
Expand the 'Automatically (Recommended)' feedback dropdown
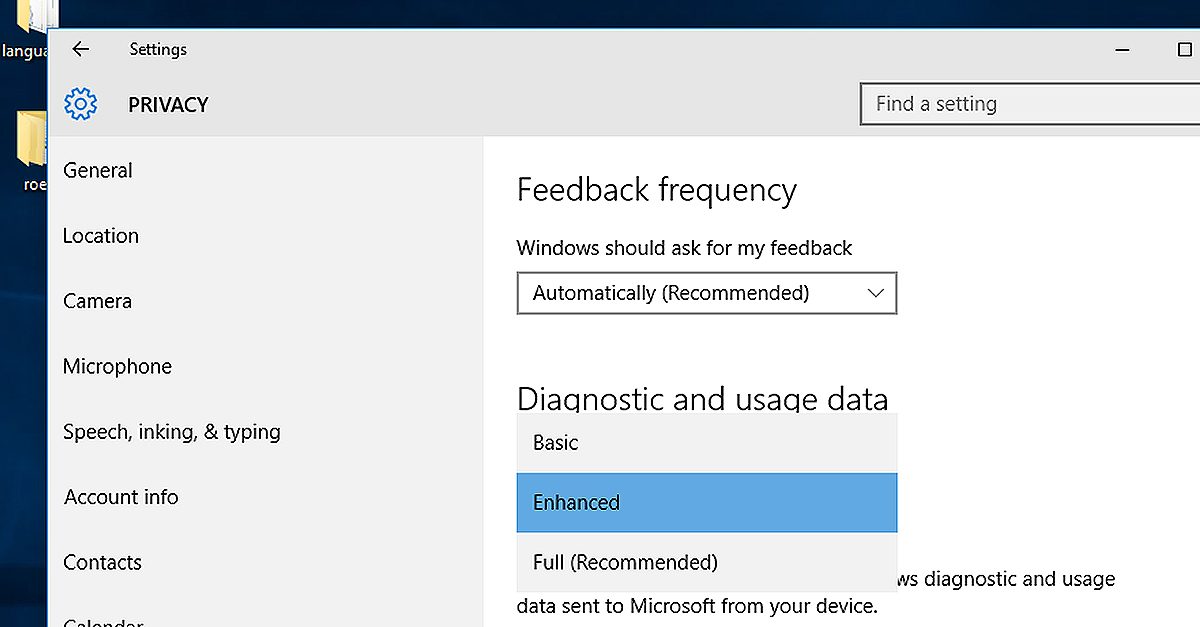pos(706,294)
